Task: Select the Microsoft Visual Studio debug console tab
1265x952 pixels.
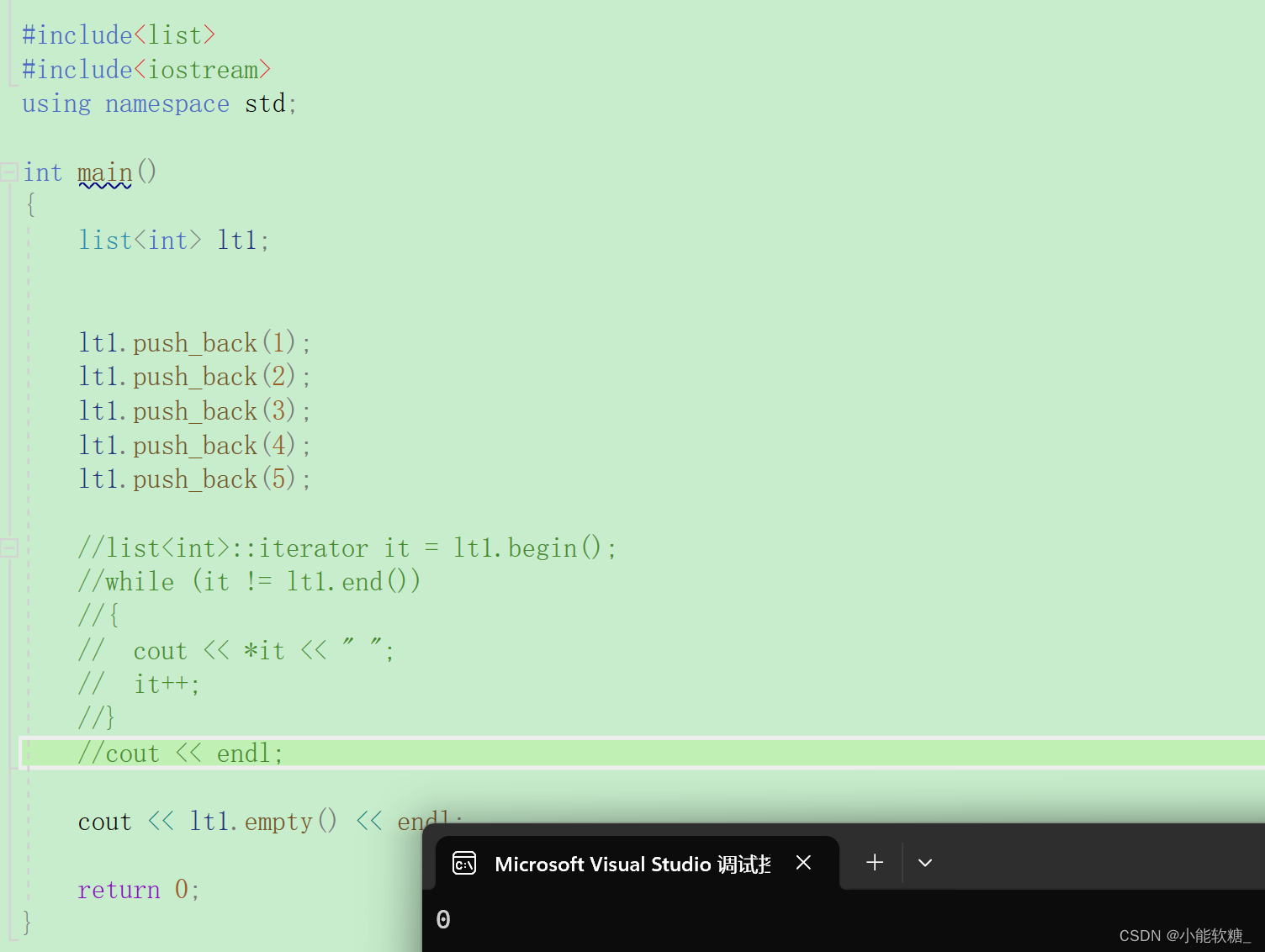Action: [x=637, y=863]
